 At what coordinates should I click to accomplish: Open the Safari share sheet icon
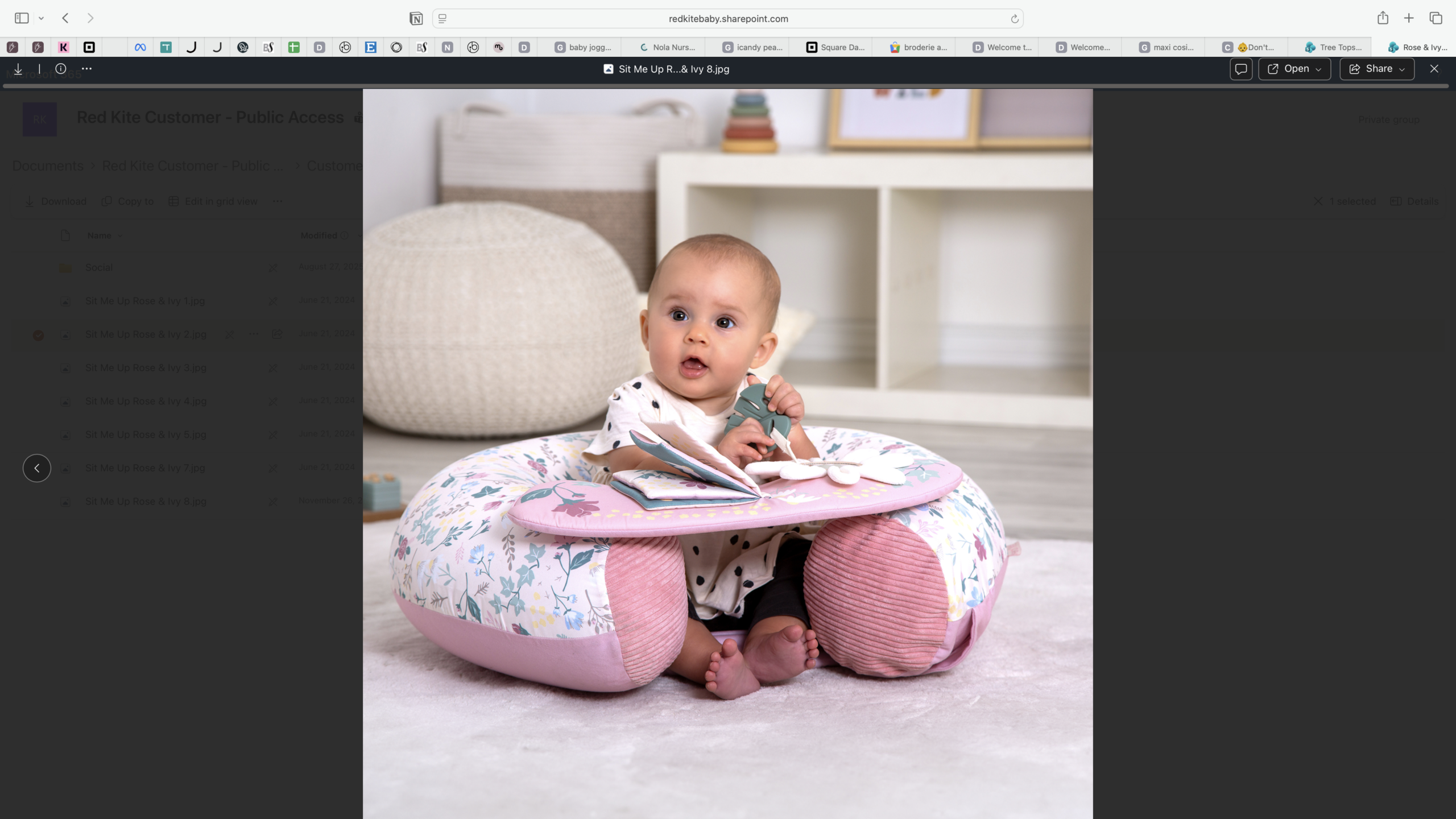pos(1383,18)
